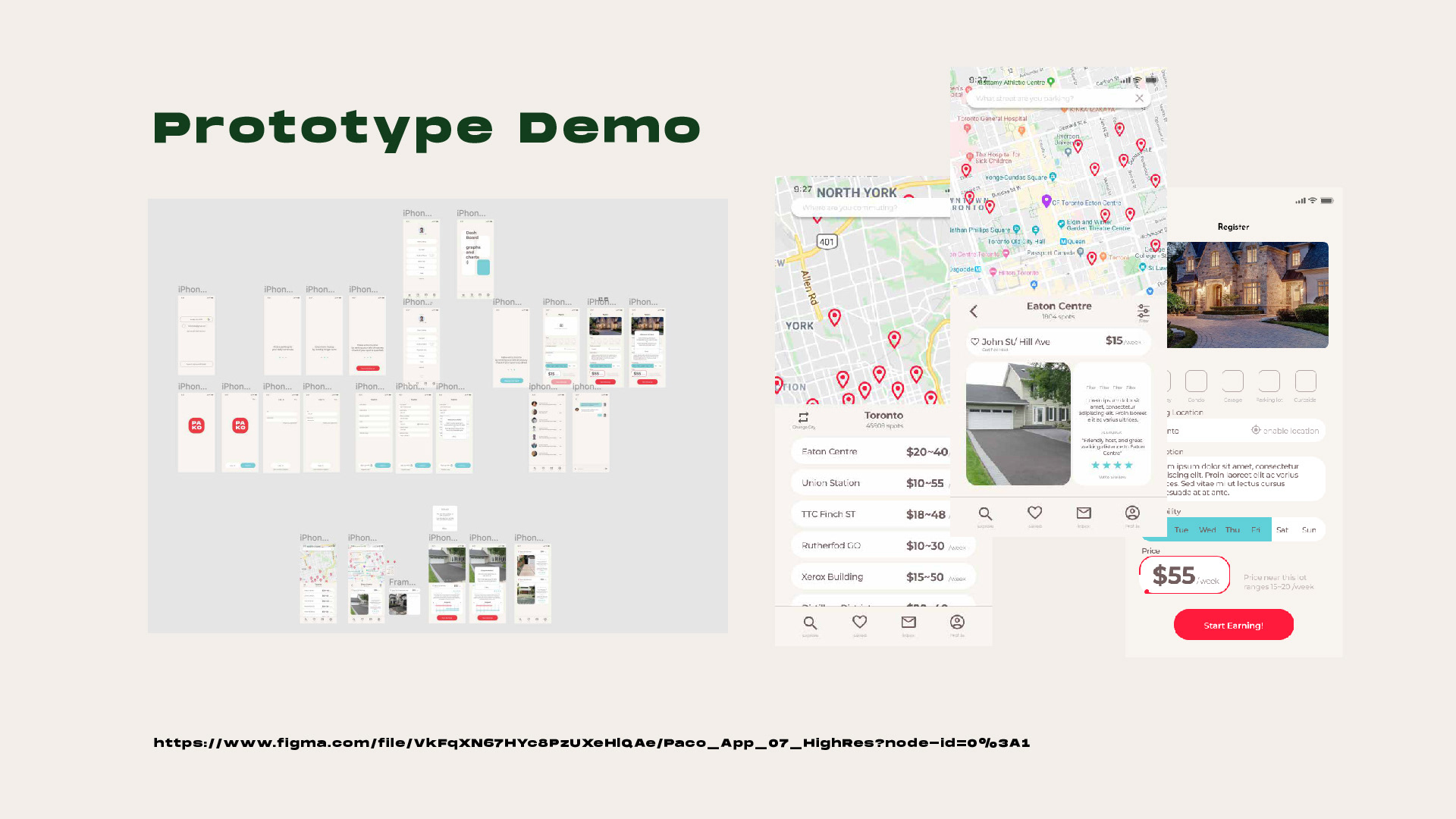Open Profile icon on Toronto list screen

[957, 622]
